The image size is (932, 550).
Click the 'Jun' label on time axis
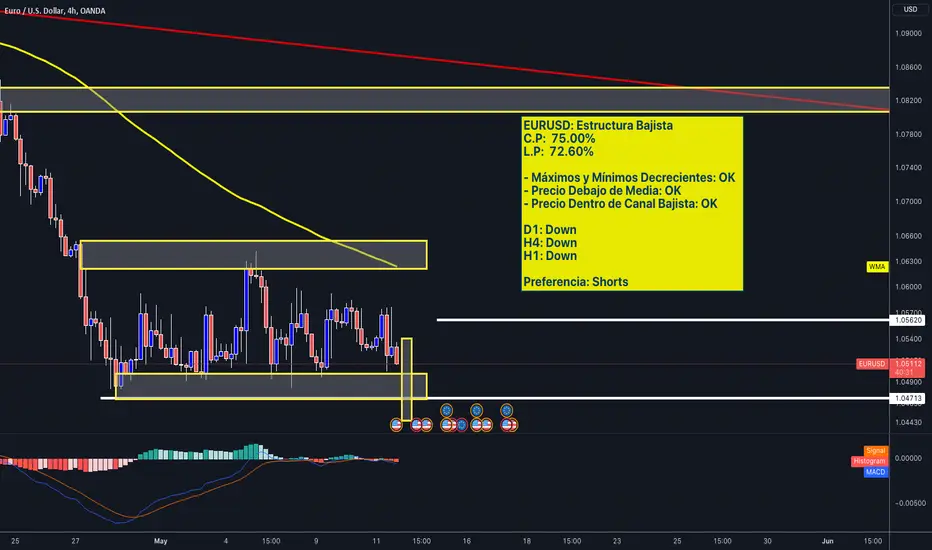click(827, 541)
